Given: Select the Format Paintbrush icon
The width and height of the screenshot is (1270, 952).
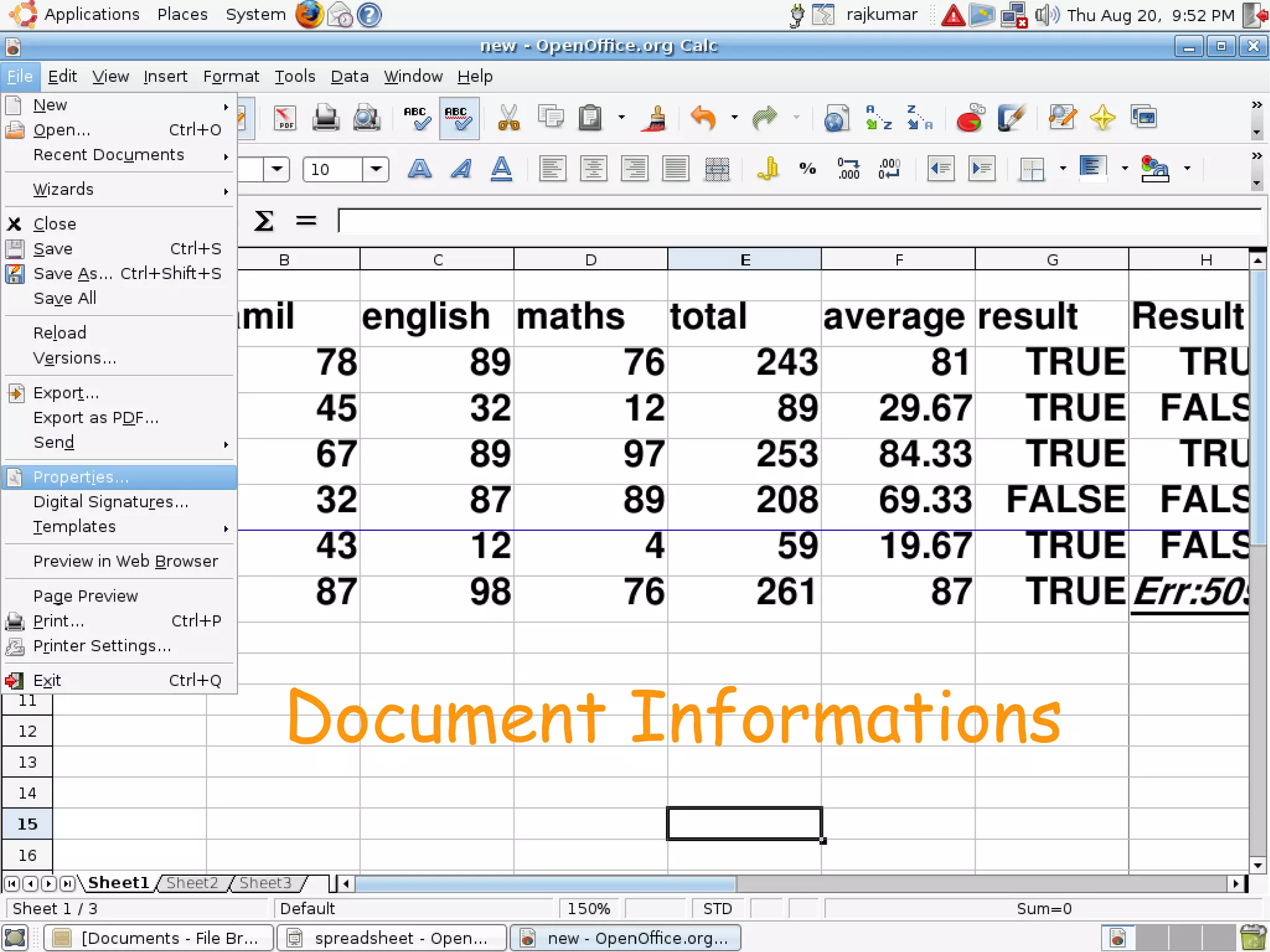Looking at the screenshot, I should point(655,118).
